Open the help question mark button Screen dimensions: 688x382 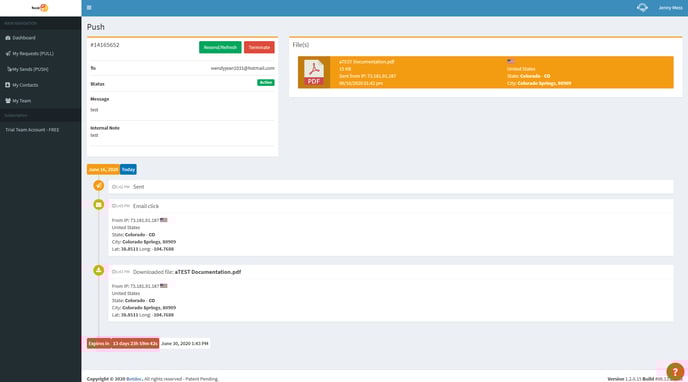675,371
